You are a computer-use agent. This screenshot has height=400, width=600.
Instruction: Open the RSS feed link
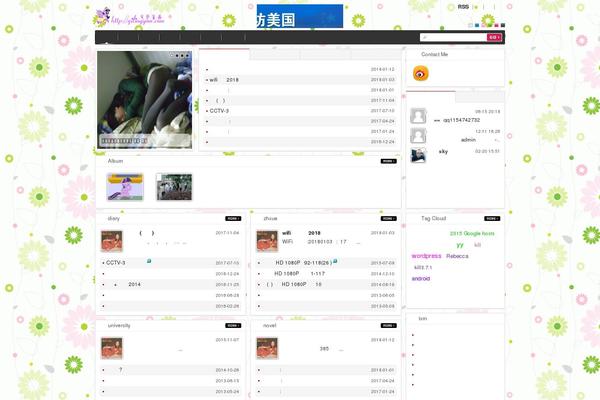463,7
